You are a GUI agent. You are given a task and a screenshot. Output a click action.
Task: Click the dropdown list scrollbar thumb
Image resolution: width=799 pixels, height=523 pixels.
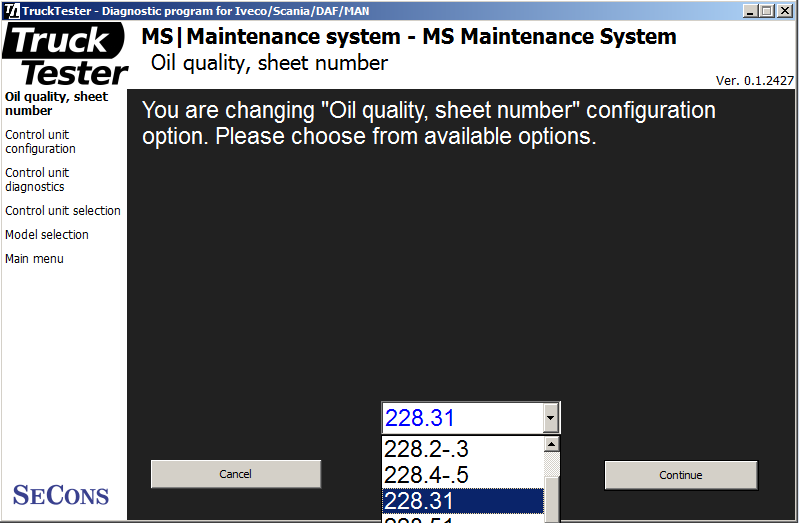coord(551,500)
